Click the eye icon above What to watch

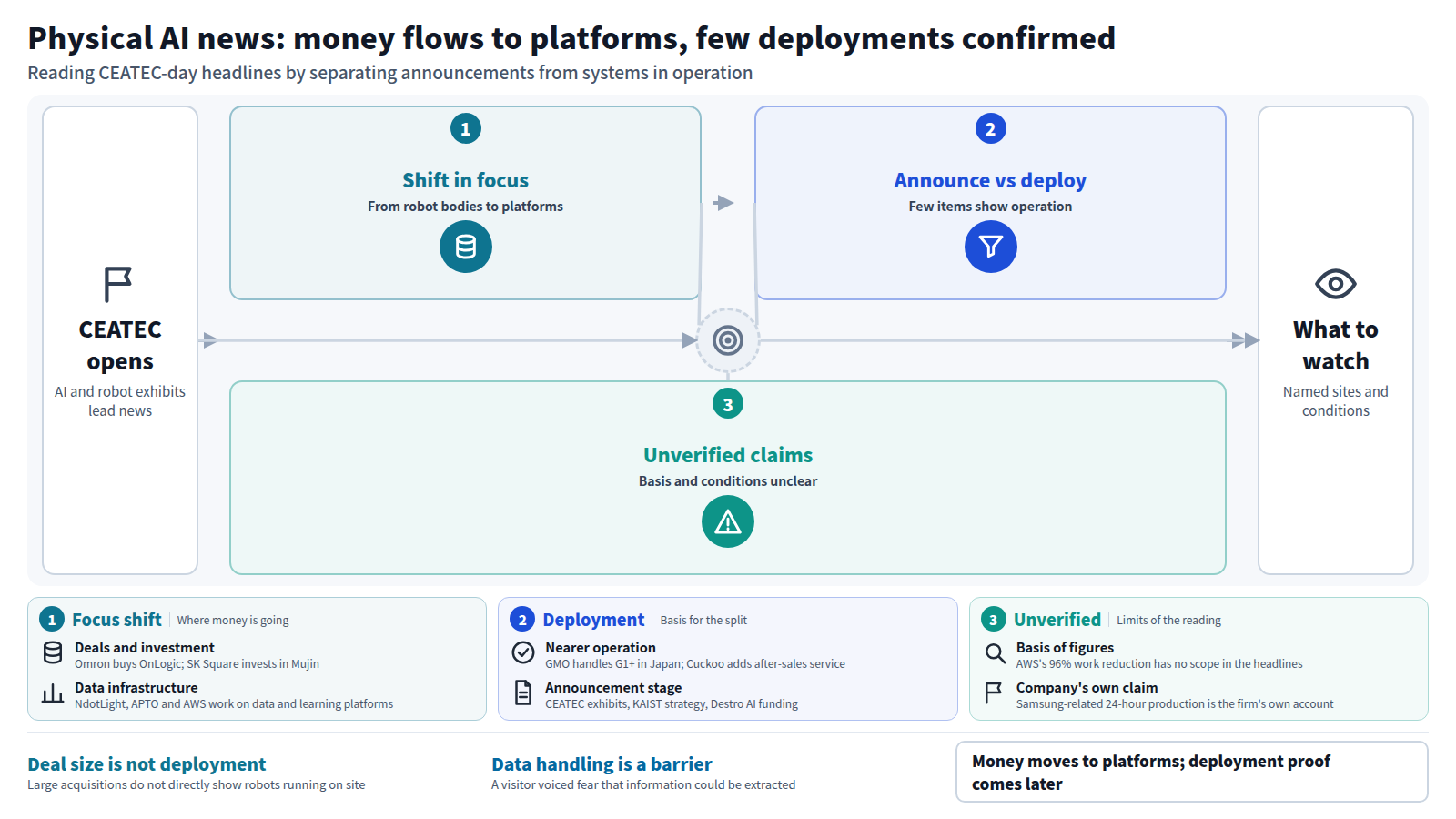point(1336,284)
